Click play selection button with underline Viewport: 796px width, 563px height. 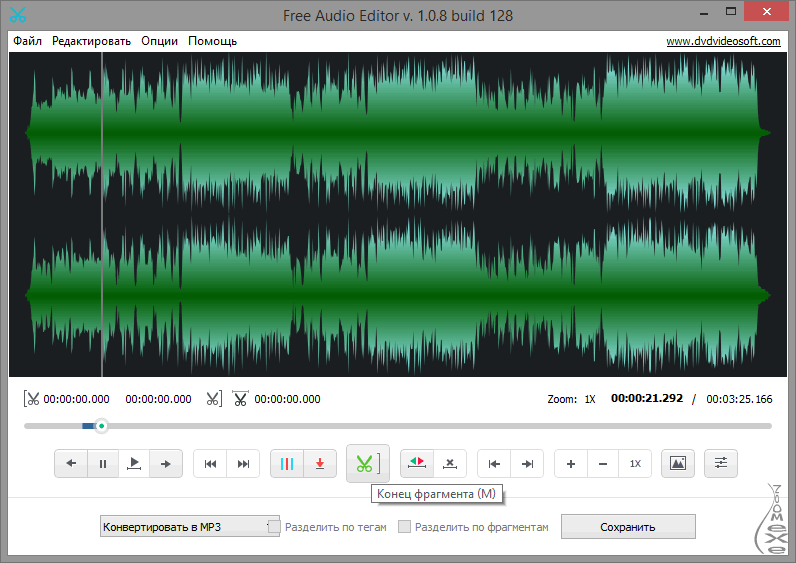tap(134, 463)
